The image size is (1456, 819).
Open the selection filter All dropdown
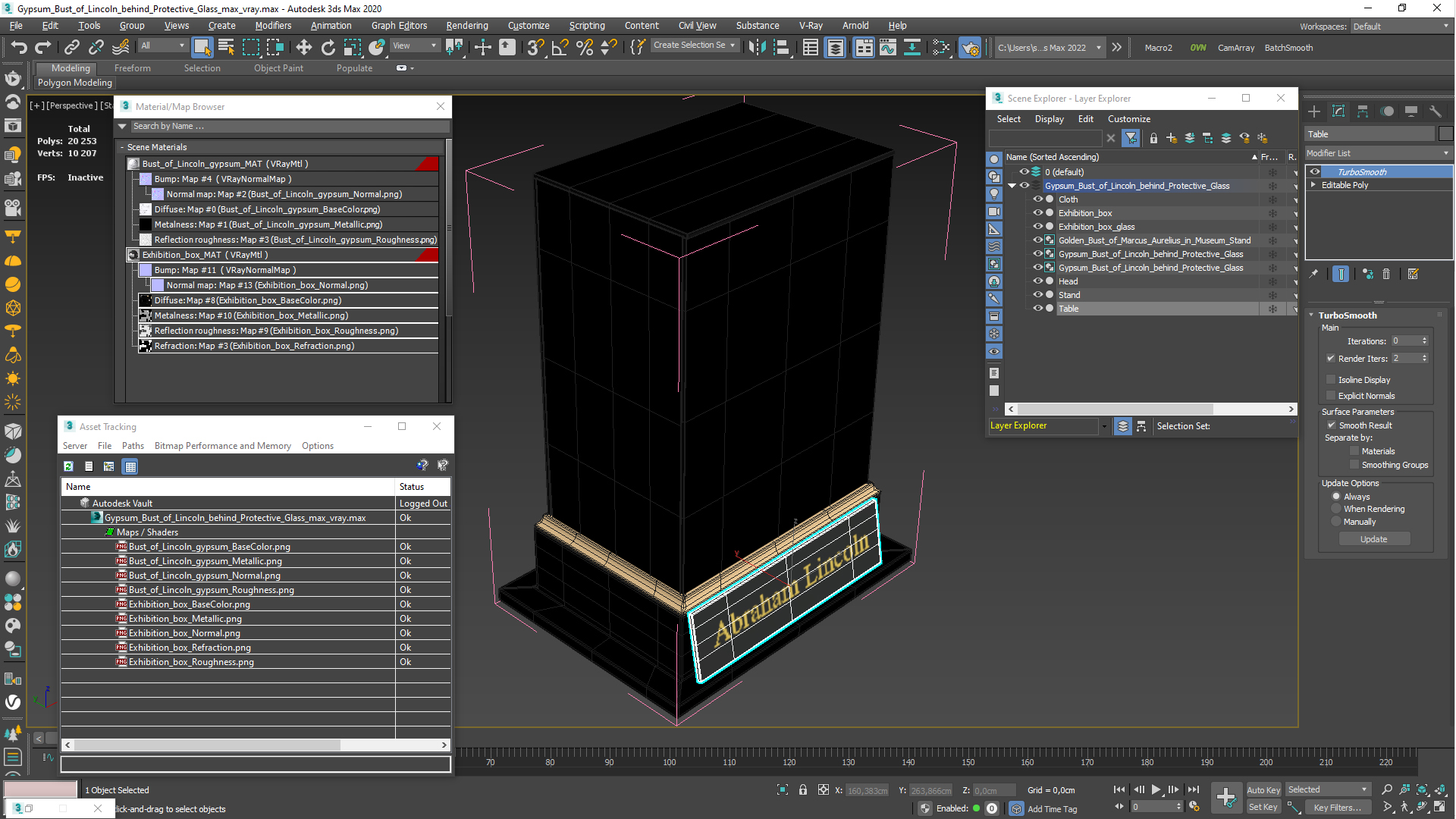pyautogui.click(x=162, y=45)
